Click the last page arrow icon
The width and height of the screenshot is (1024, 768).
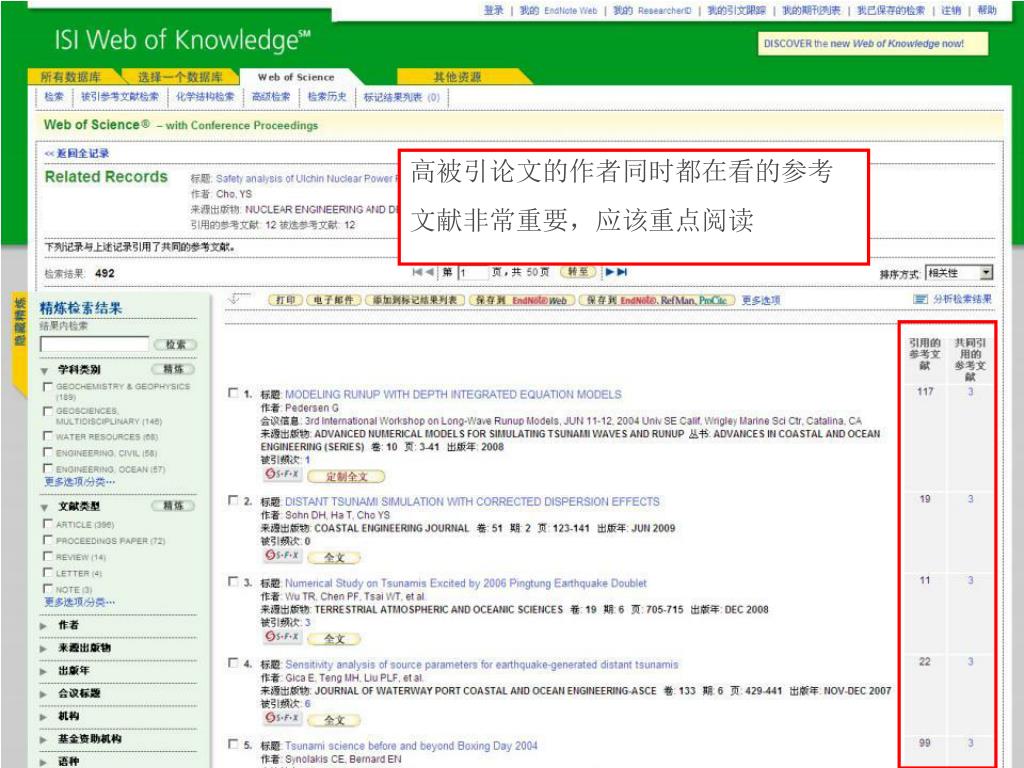click(x=622, y=272)
